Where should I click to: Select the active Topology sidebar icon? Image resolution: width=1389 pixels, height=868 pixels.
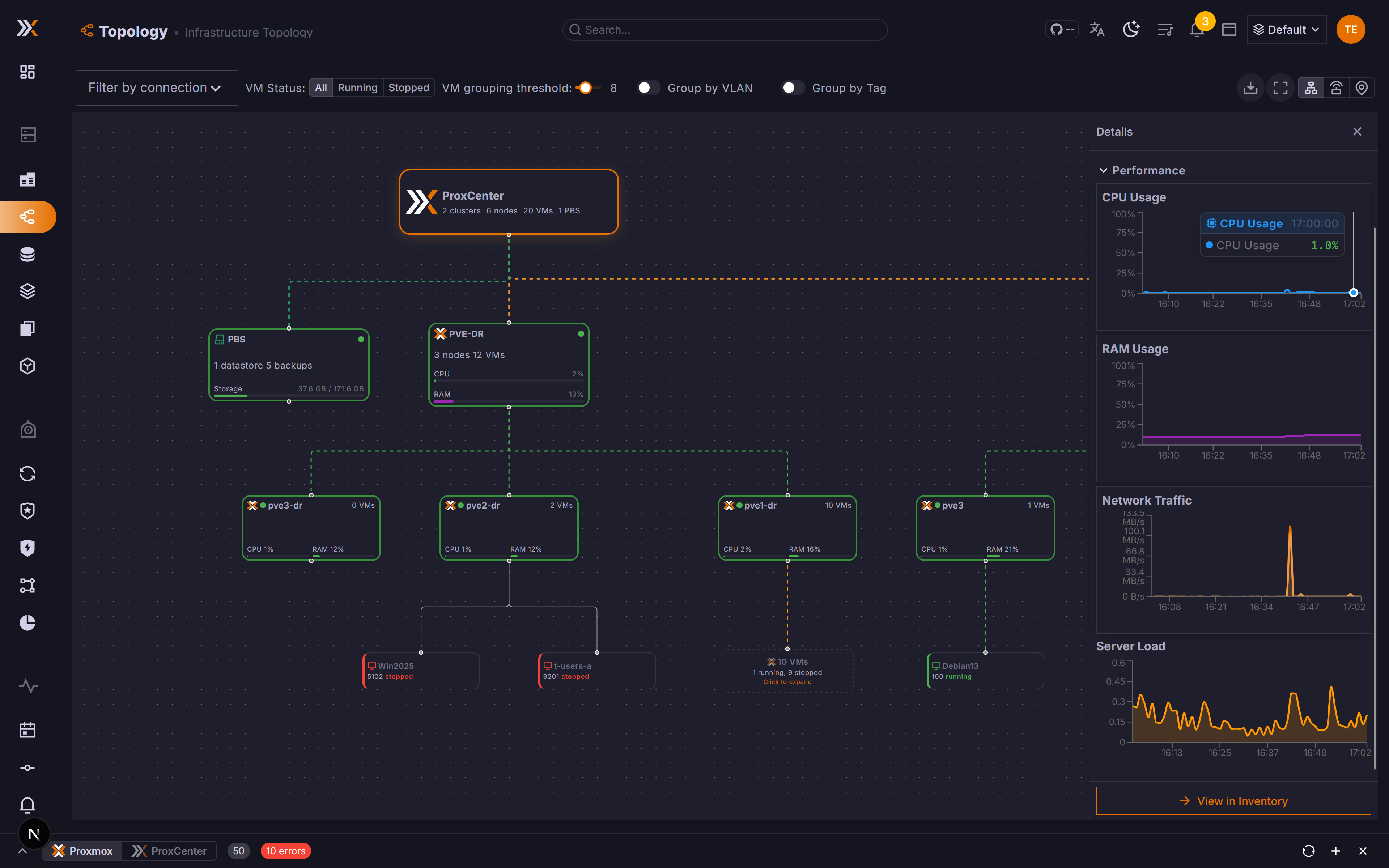[x=27, y=216]
